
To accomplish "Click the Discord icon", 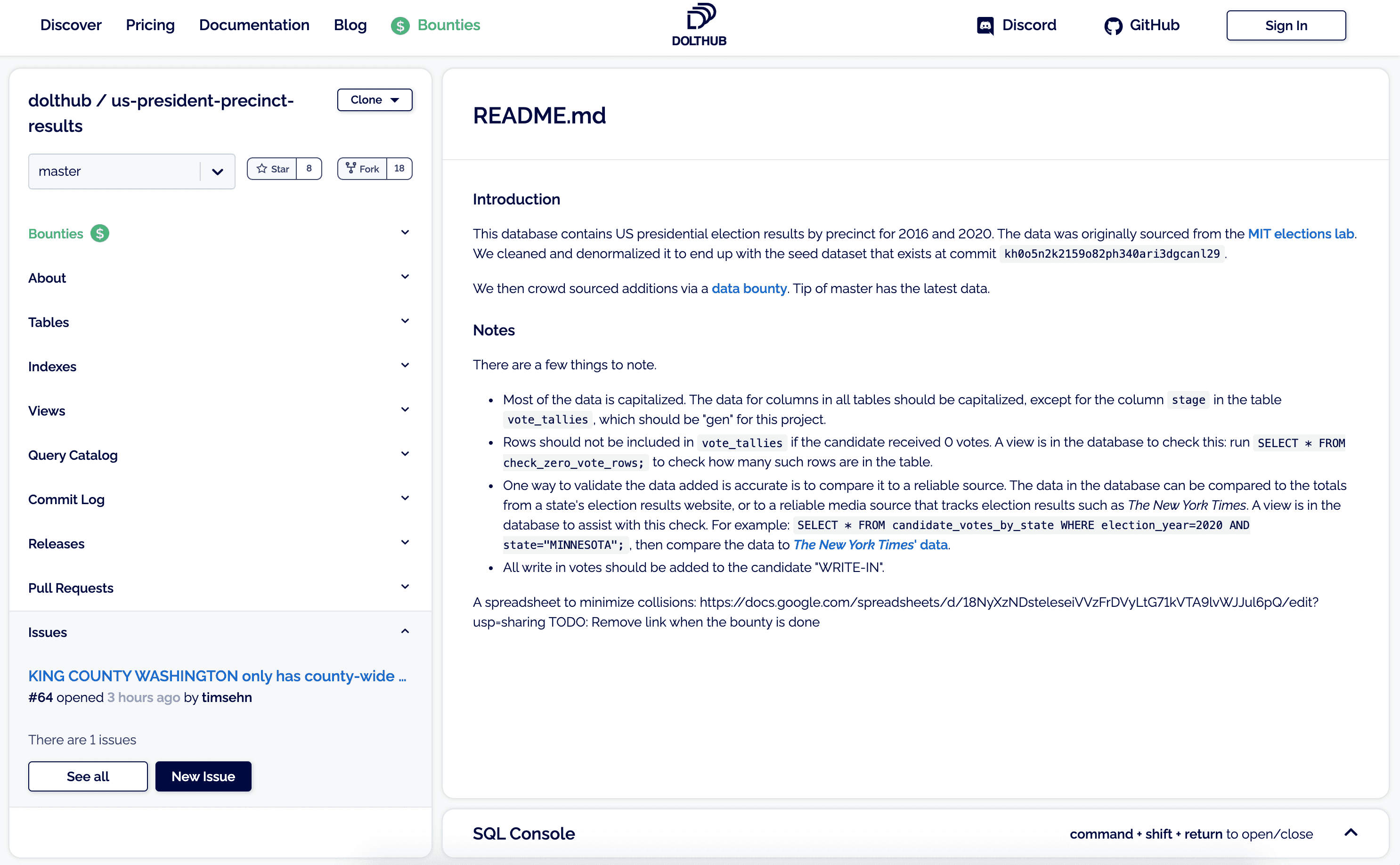I will pos(985,26).
